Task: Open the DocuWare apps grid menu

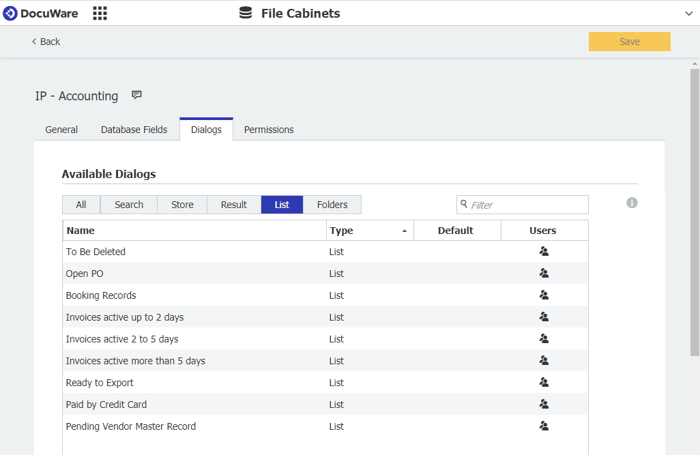Action: 100,13
